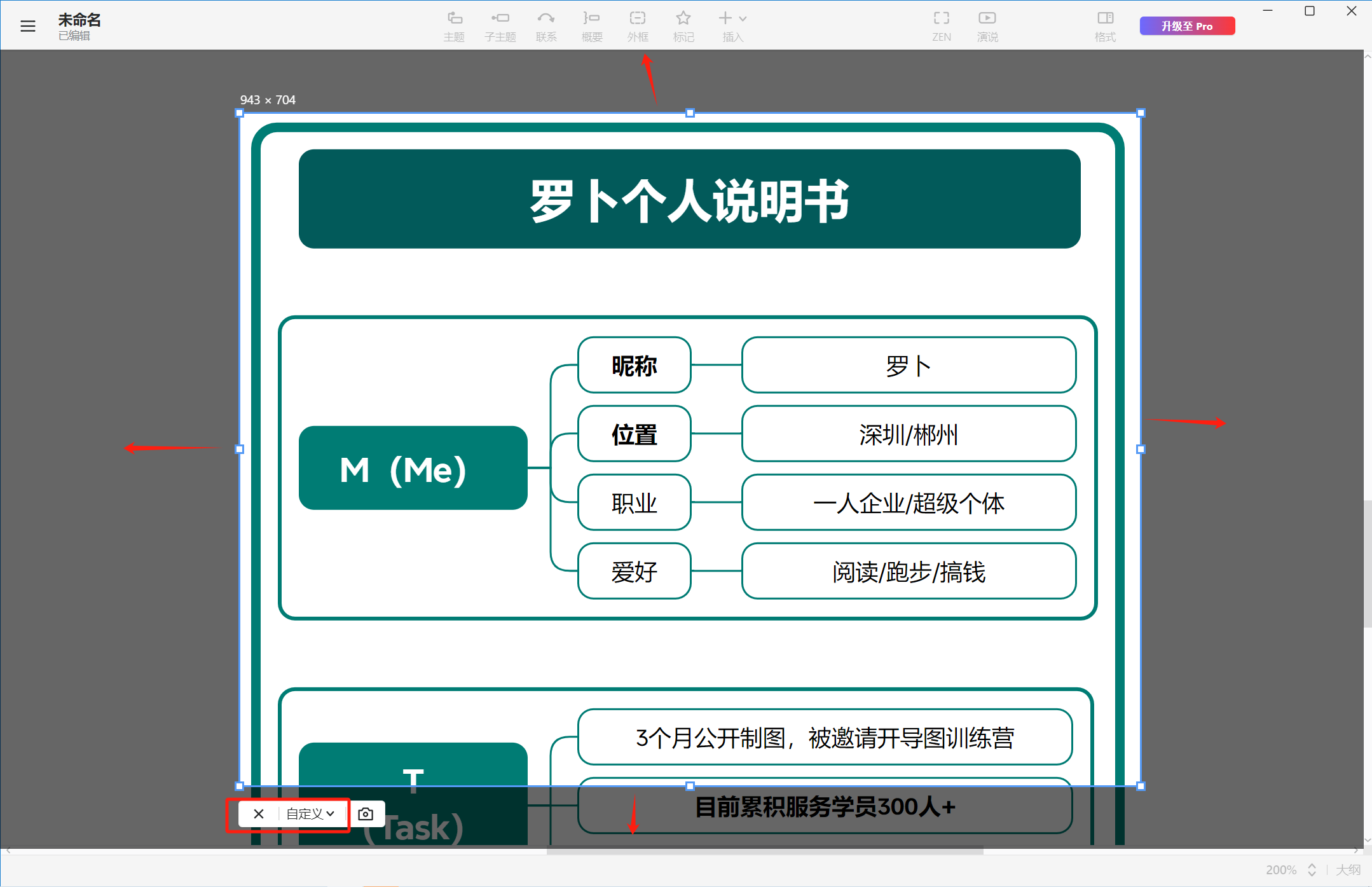This screenshot has width=1372, height=887.
Task: Click the top-left selection resize handle
Action: [240, 113]
